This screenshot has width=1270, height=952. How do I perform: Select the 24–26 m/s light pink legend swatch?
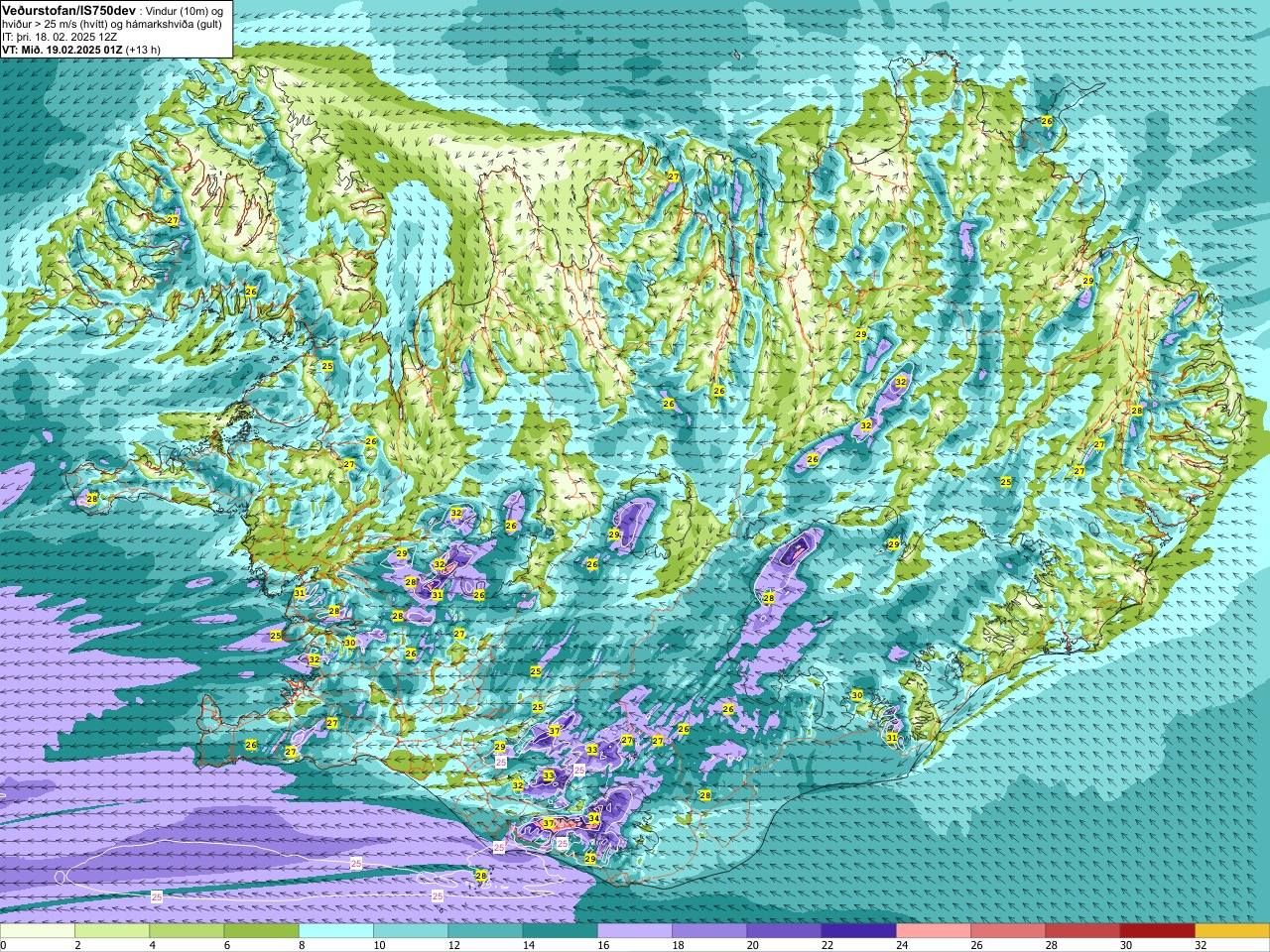[934, 931]
